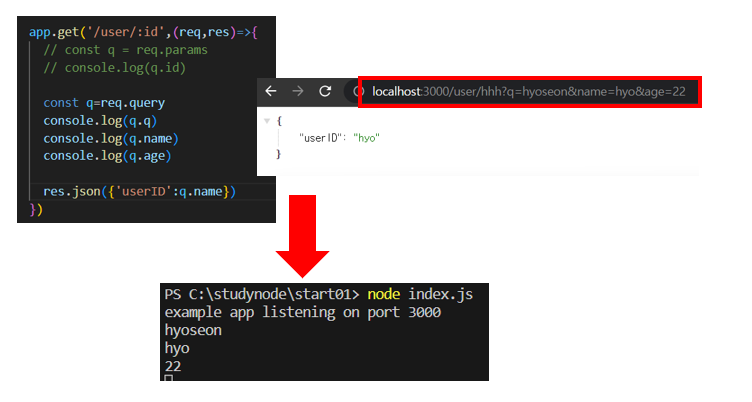Click the "hyo" value in JSON output
The height and width of the screenshot is (402, 752).
click(x=366, y=138)
